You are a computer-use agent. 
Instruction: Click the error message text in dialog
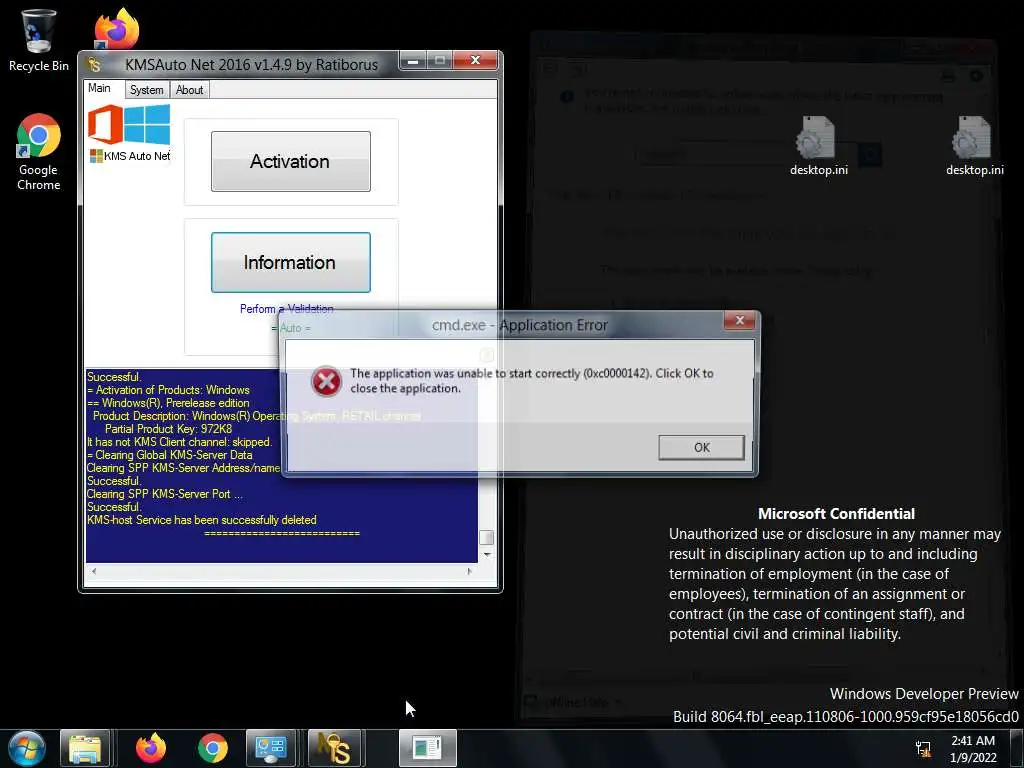532,381
